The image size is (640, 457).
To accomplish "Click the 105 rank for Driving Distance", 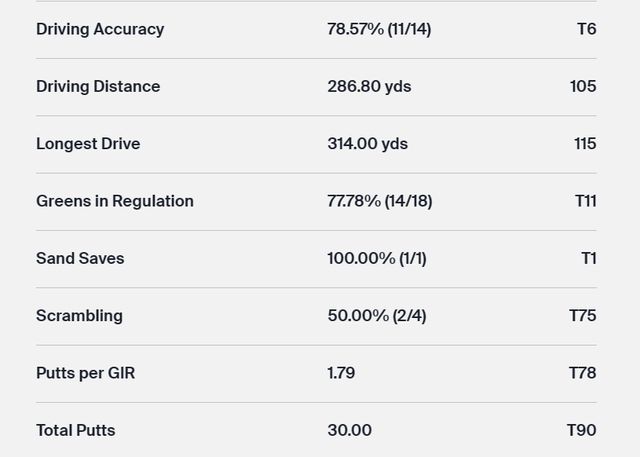I will tap(583, 86).
